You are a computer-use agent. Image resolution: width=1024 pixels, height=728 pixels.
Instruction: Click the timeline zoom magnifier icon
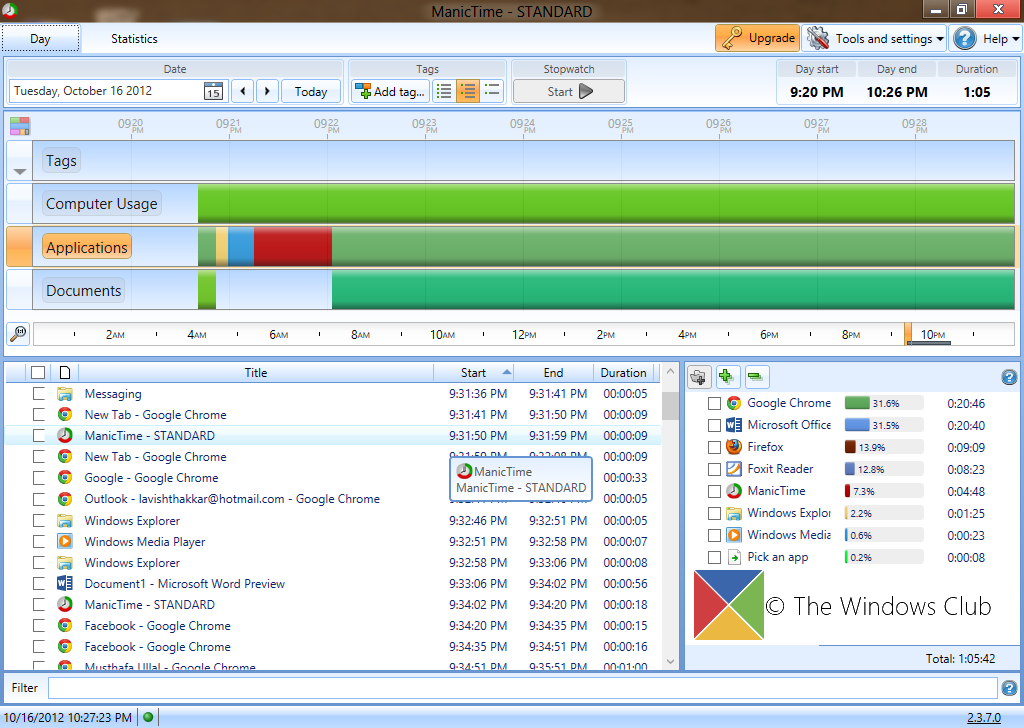click(x=20, y=334)
